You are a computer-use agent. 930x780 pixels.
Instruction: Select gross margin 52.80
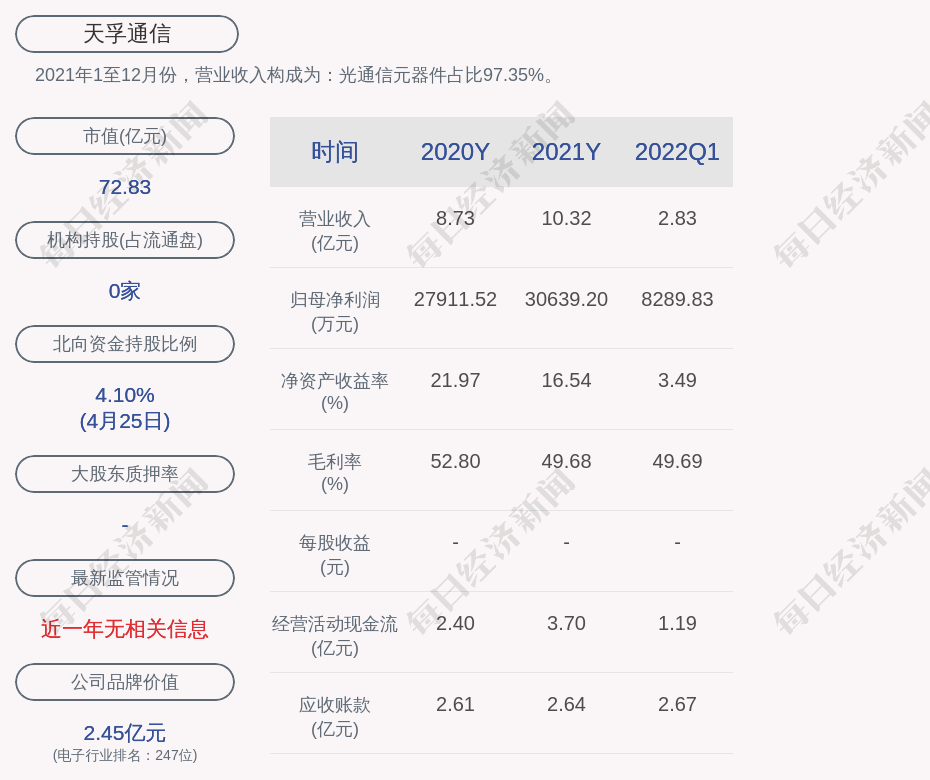pos(456,461)
